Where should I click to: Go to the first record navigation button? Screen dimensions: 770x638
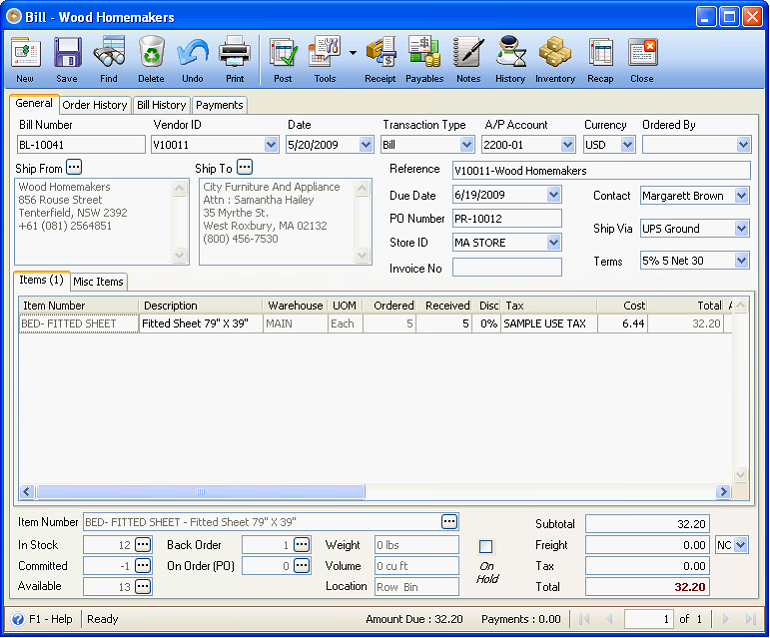(x=584, y=619)
